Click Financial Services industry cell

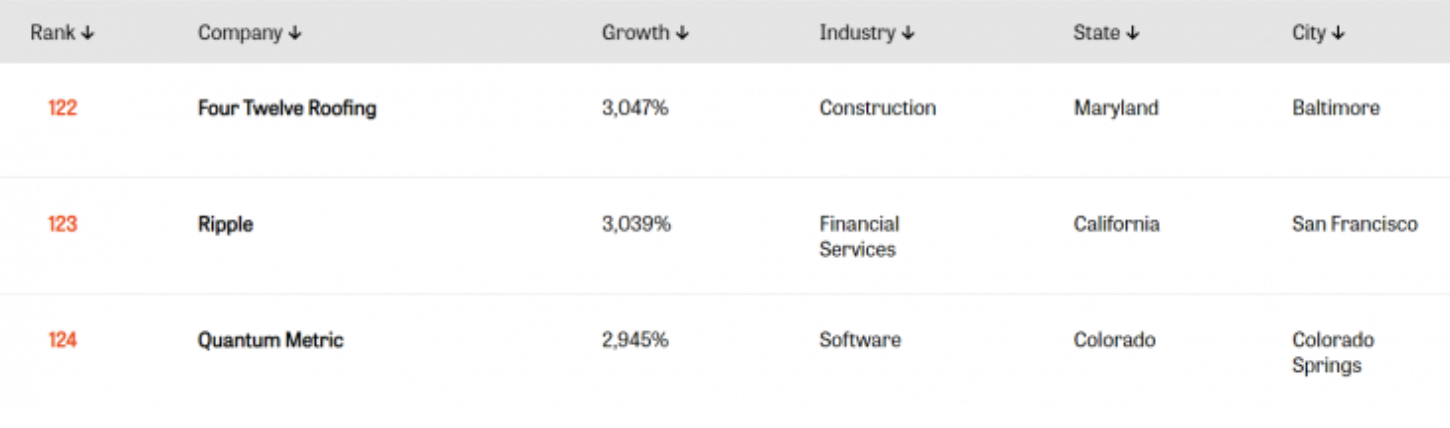[860, 237]
